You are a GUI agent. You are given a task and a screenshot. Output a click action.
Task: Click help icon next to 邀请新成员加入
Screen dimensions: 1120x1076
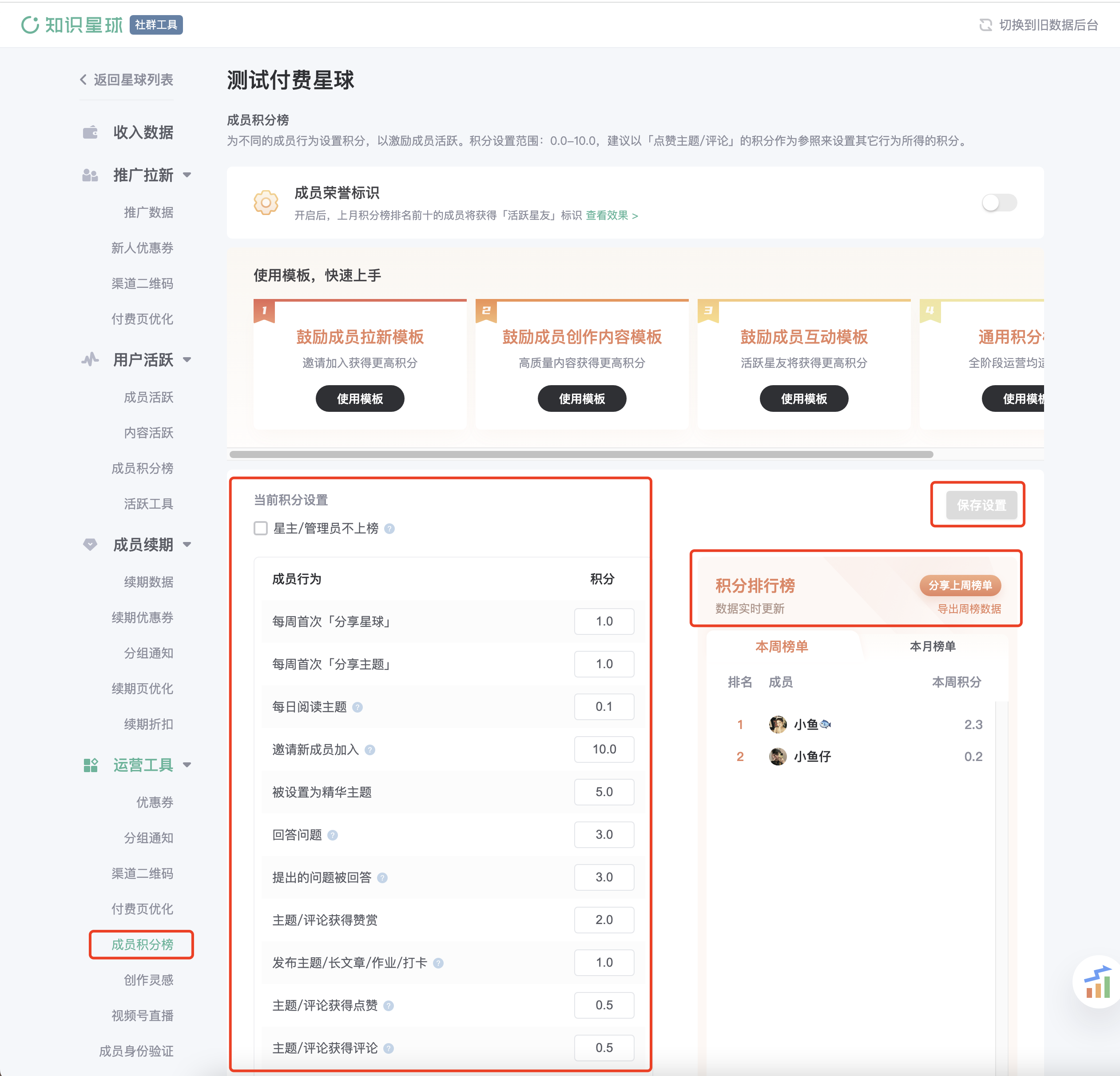pos(370,749)
